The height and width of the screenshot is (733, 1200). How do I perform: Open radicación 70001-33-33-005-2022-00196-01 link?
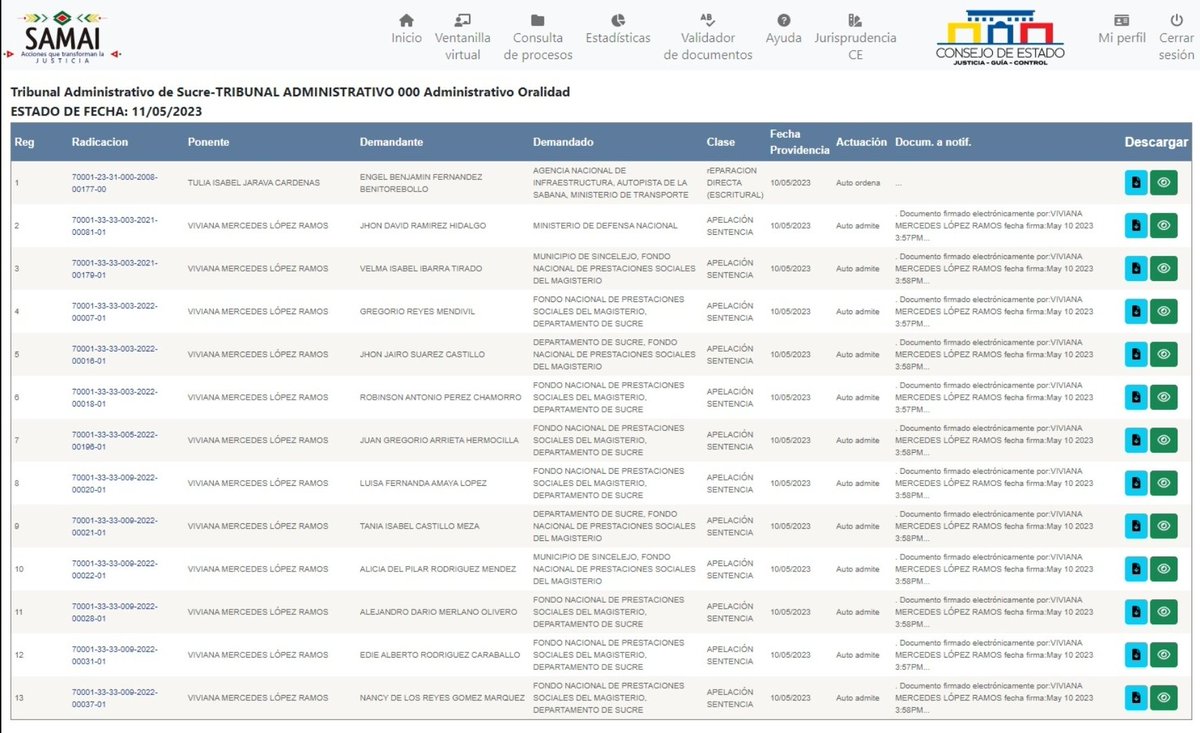[x=115, y=440]
